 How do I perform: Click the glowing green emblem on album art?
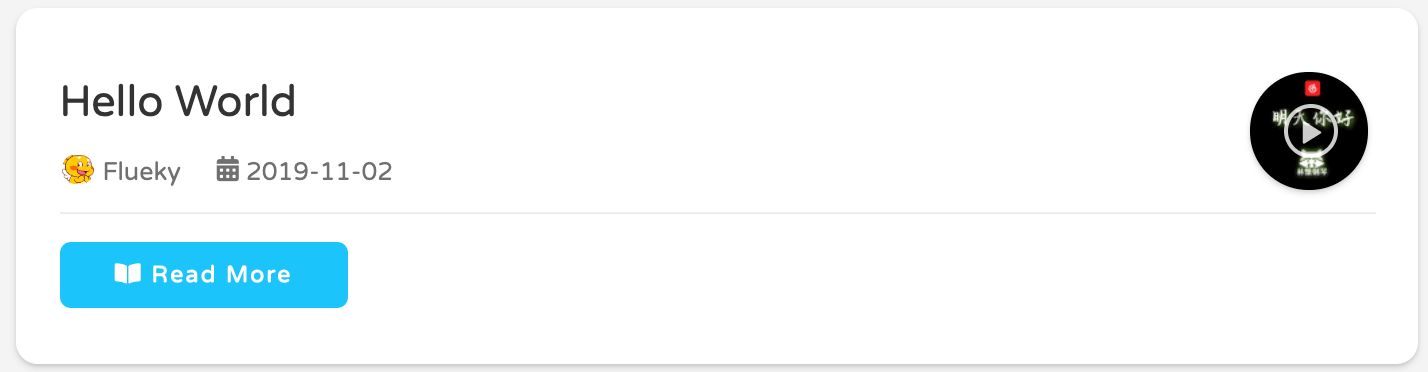[x=1309, y=160]
